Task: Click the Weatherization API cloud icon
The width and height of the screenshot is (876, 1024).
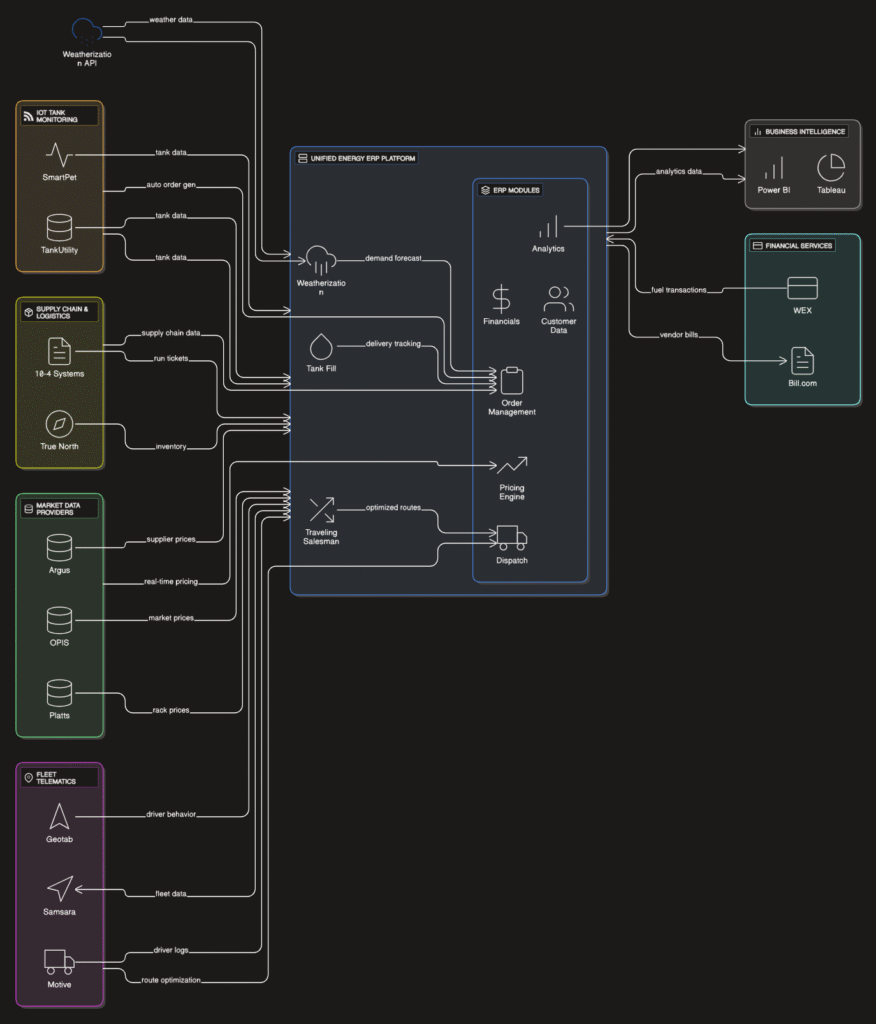Action: pos(87,30)
